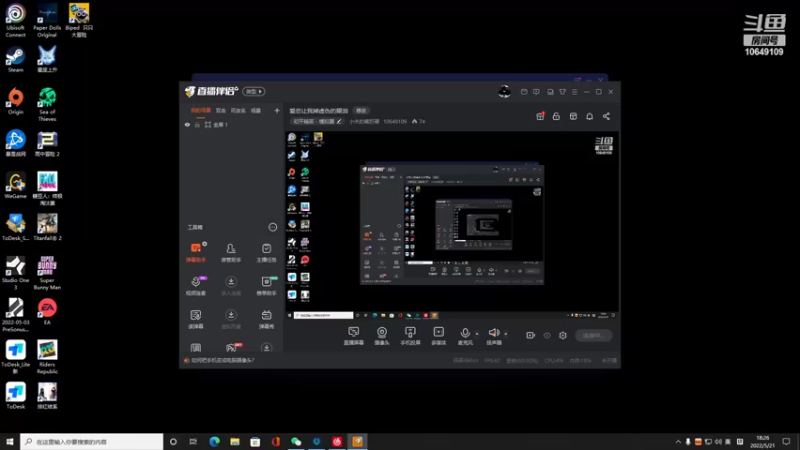Open the gift box icon with red badge
This screenshot has height=450, width=800.
[540, 116]
